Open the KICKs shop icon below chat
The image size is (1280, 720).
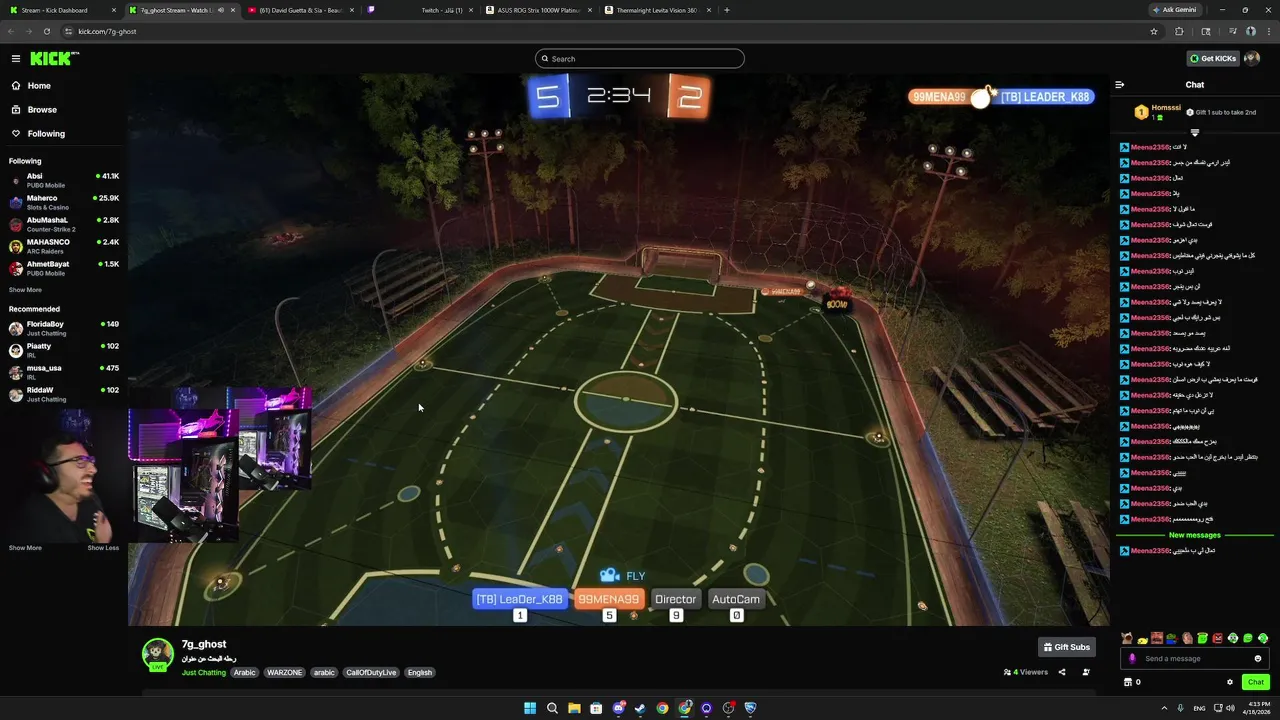1128,682
